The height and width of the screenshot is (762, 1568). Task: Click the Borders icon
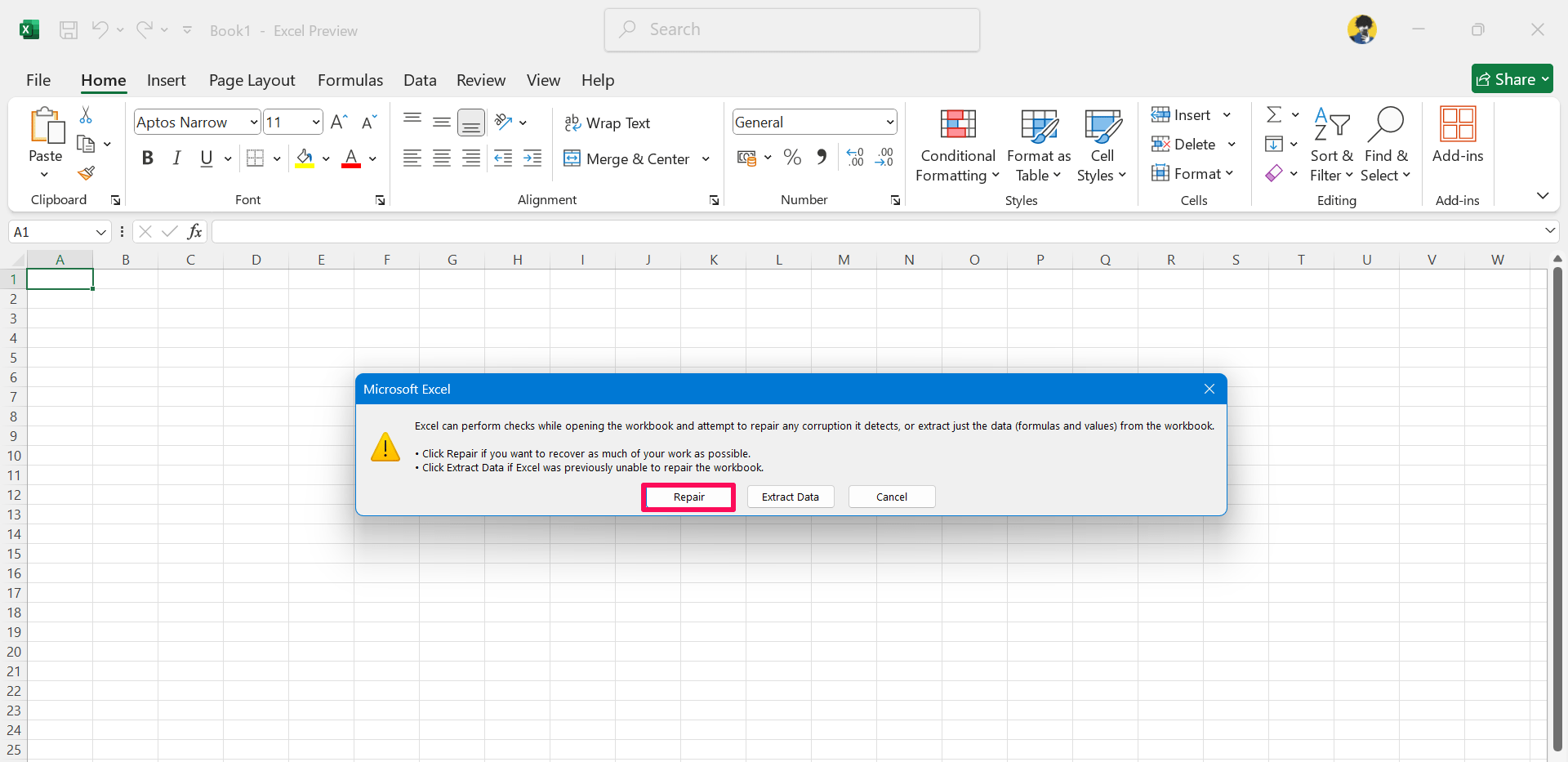[x=256, y=158]
